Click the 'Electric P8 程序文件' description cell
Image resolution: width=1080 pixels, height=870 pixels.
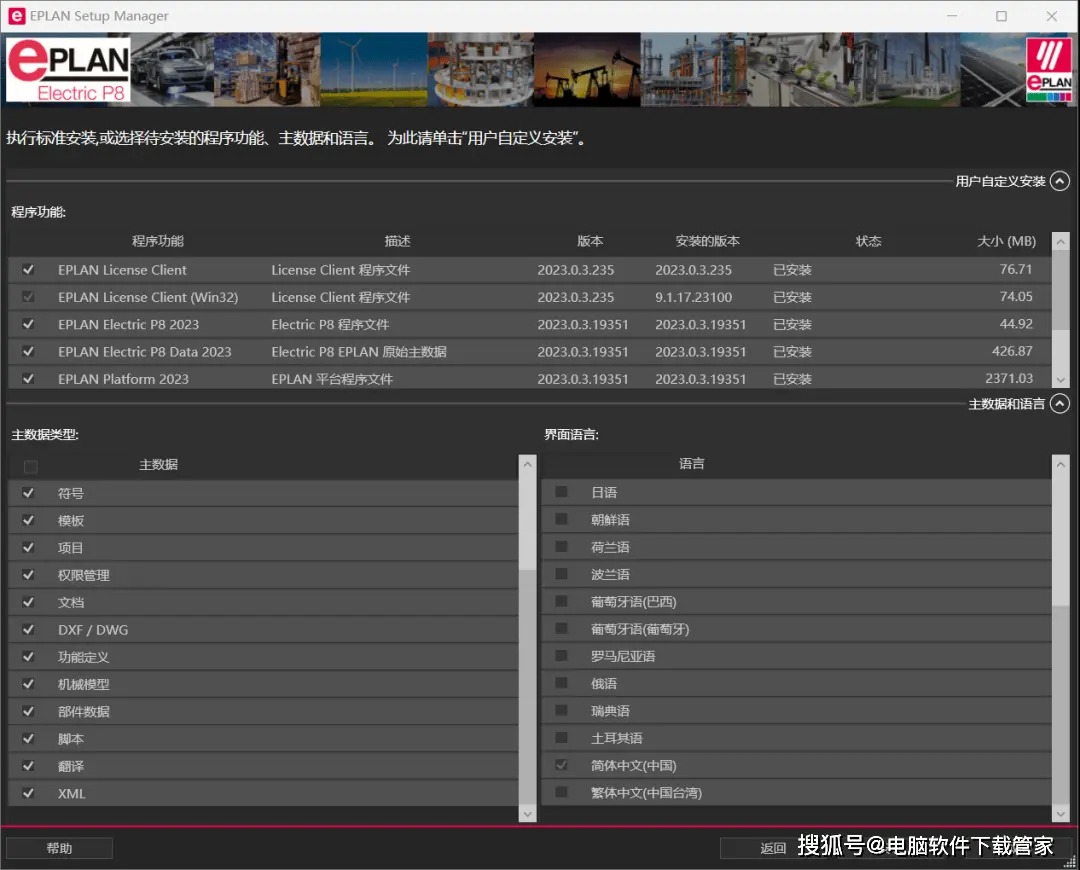[x=330, y=324]
